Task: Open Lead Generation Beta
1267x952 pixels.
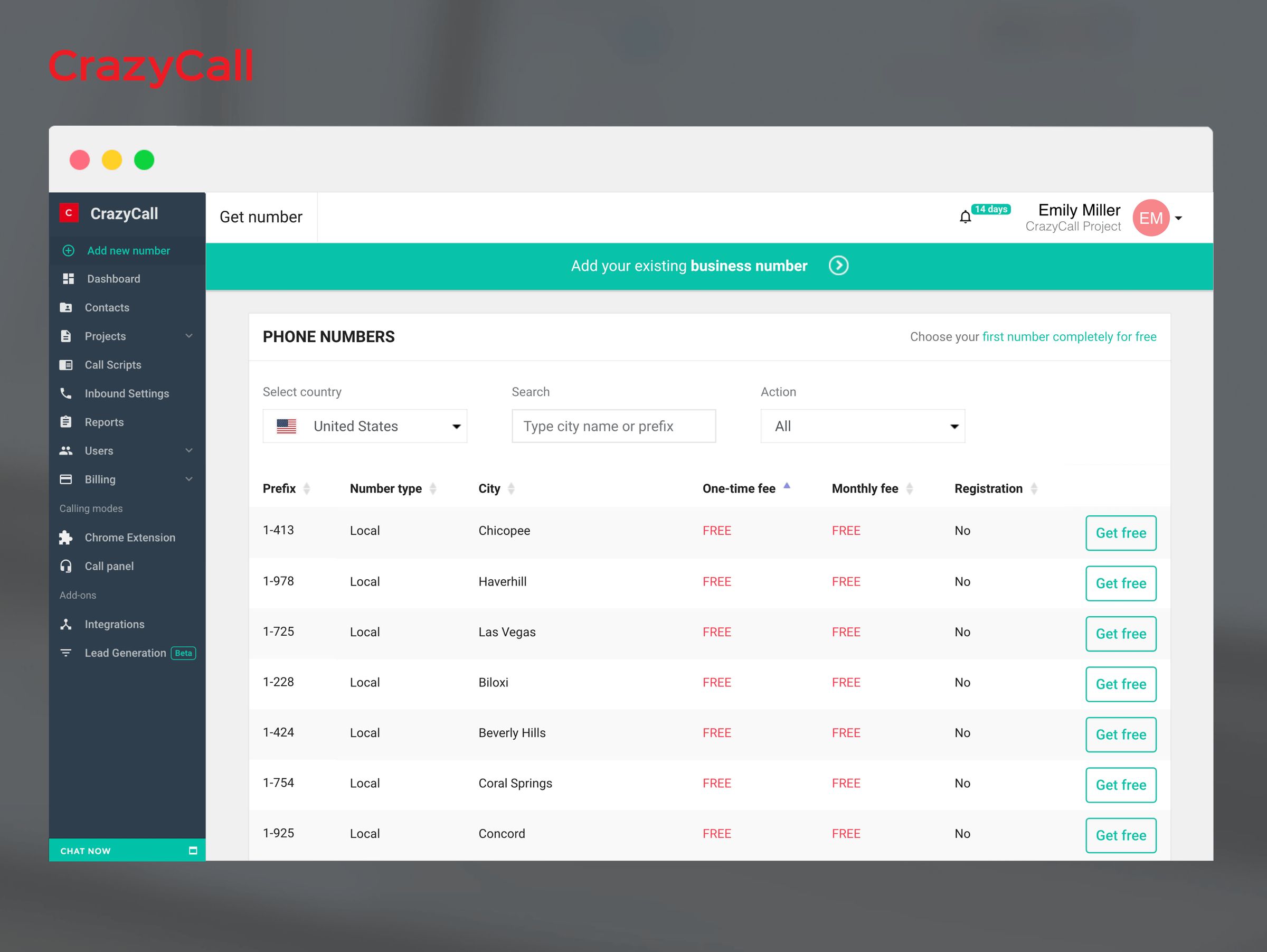Action: [125, 653]
